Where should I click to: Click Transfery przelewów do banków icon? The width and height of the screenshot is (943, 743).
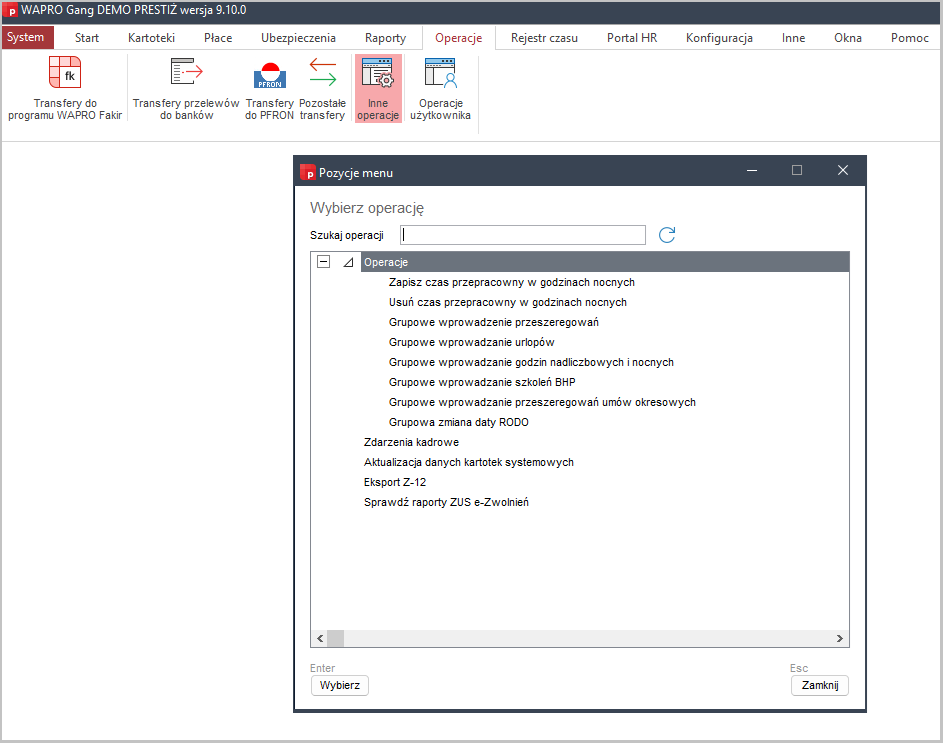click(x=186, y=74)
